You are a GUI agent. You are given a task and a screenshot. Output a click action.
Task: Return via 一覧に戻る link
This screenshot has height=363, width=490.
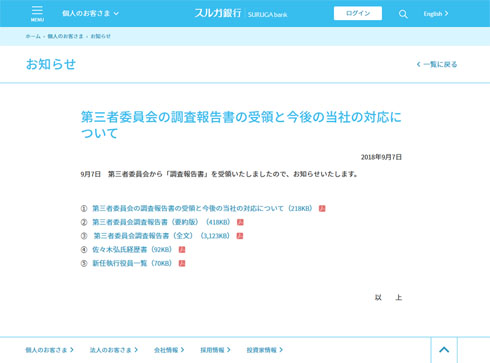coord(437,64)
